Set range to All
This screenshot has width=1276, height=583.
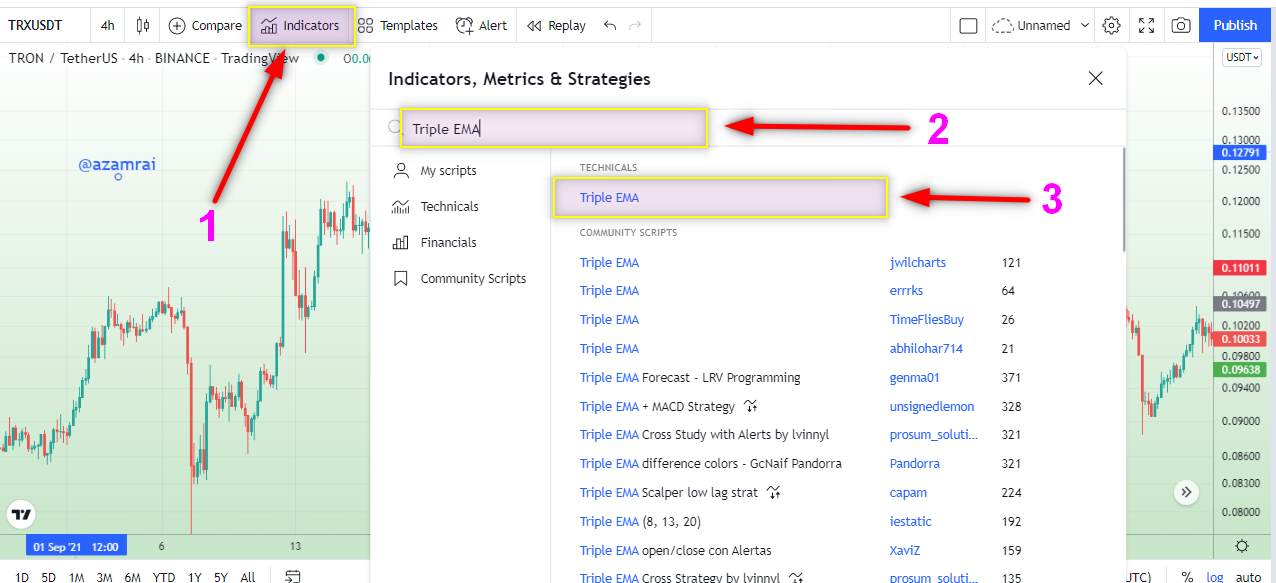pyautogui.click(x=248, y=577)
